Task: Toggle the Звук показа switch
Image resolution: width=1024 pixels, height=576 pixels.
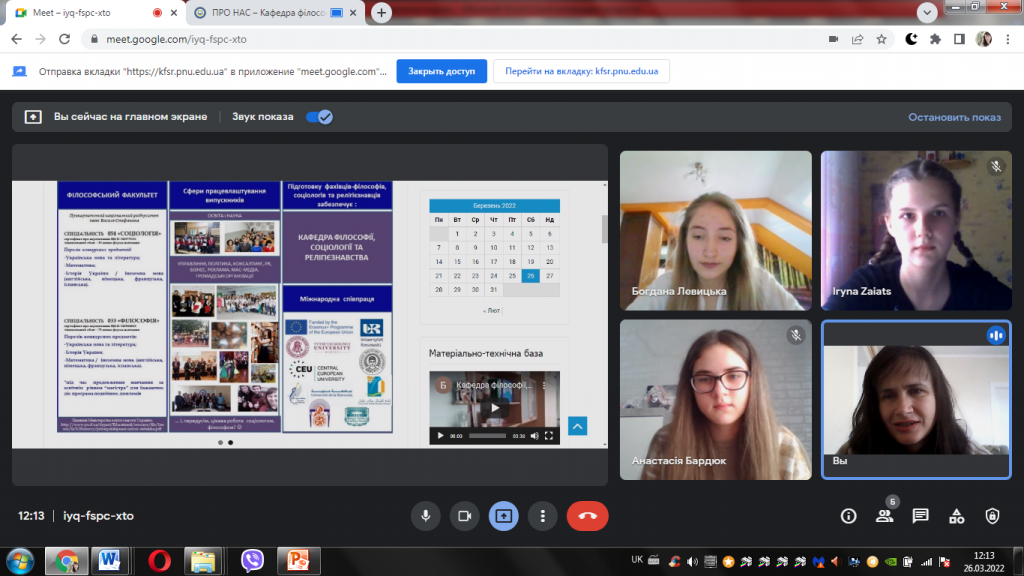Action: (319, 117)
